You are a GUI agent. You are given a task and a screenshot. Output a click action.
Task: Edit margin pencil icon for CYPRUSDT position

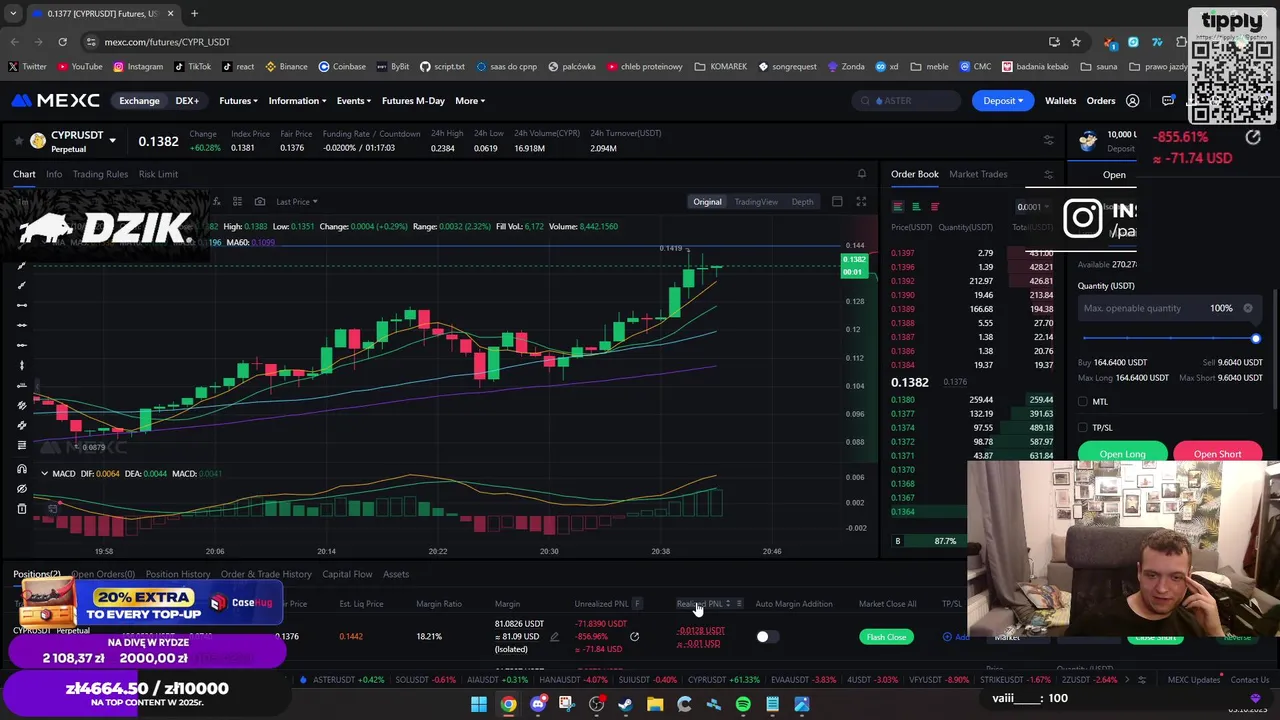(555, 637)
